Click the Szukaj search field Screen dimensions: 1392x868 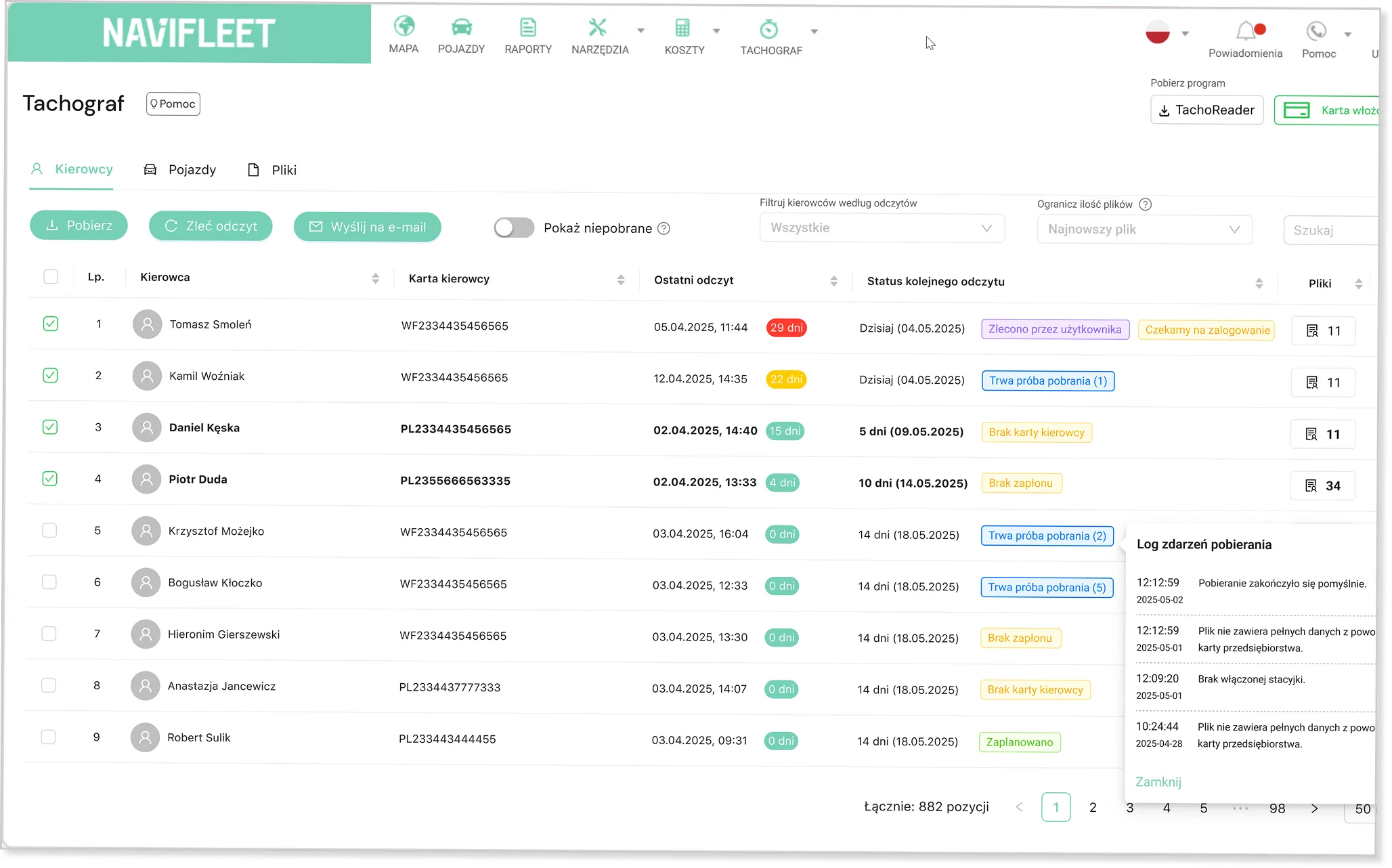(x=1330, y=230)
